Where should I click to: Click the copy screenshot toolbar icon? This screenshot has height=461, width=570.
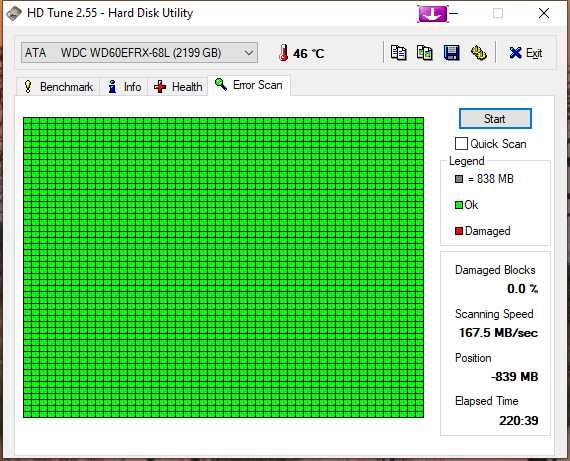coord(425,53)
